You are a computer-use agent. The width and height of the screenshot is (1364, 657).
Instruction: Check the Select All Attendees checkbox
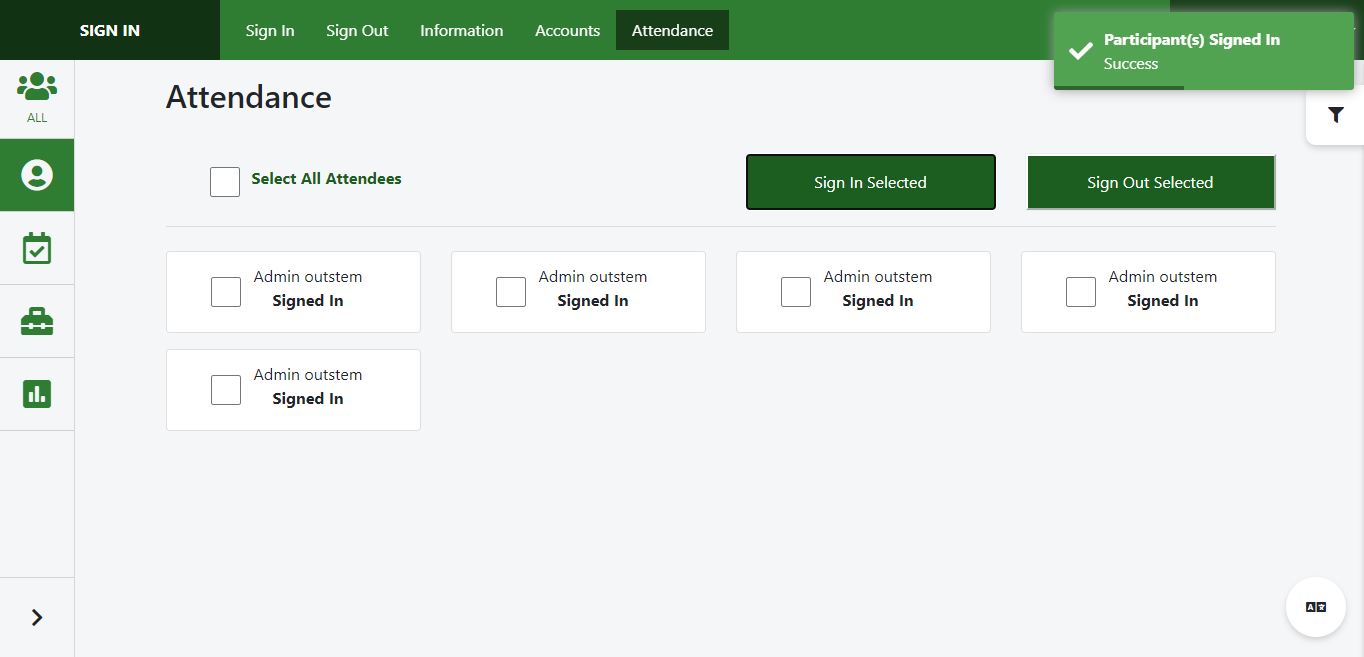pos(225,182)
